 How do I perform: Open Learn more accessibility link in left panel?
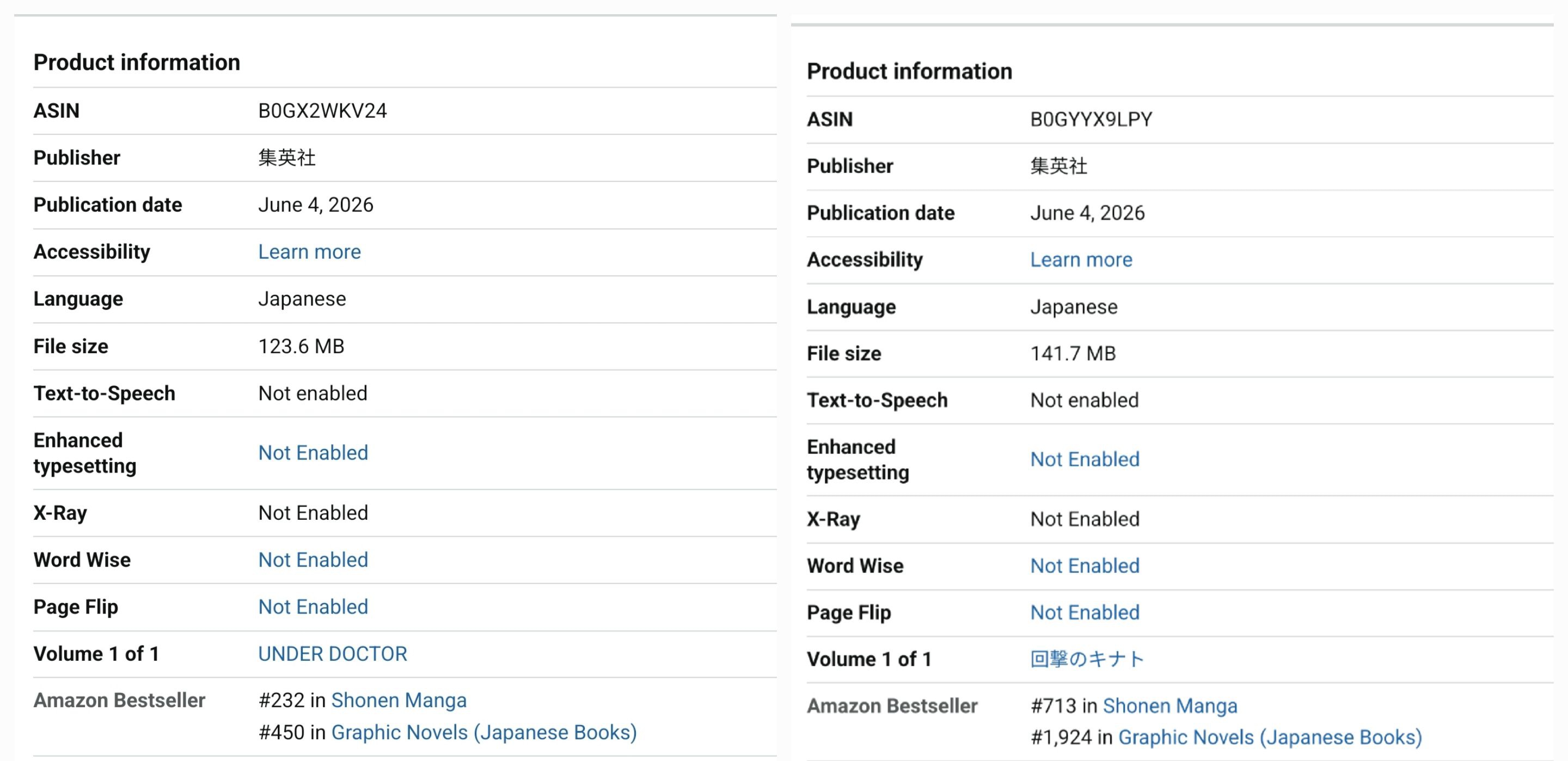[309, 251]
